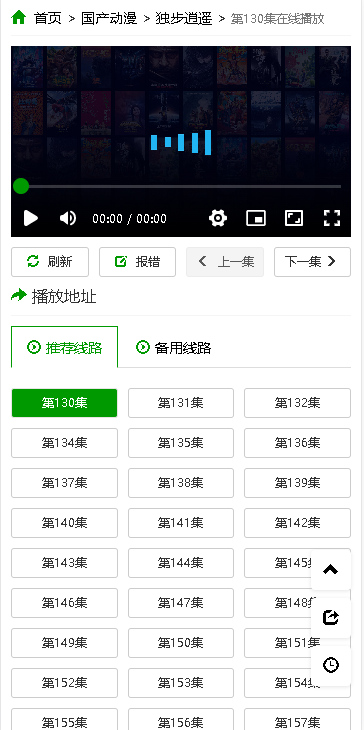Viewport: 364px width, 730px height.
Task: Click the video progress bar handle
Action: [20, 186]
